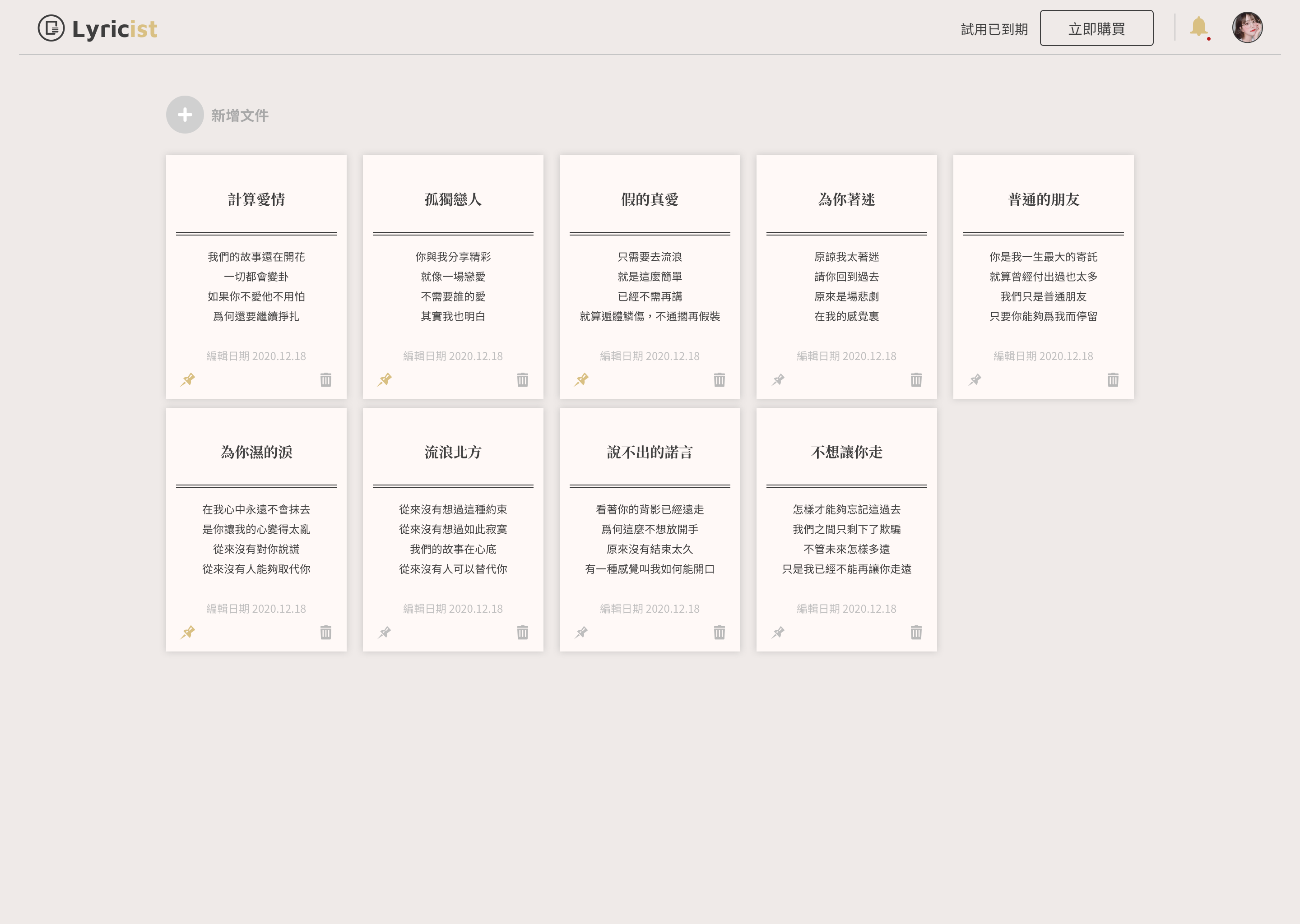The height and width of the screenshot is (924, 1300).
Task: Click the 立即購買 button
Action: point(1096,28)
